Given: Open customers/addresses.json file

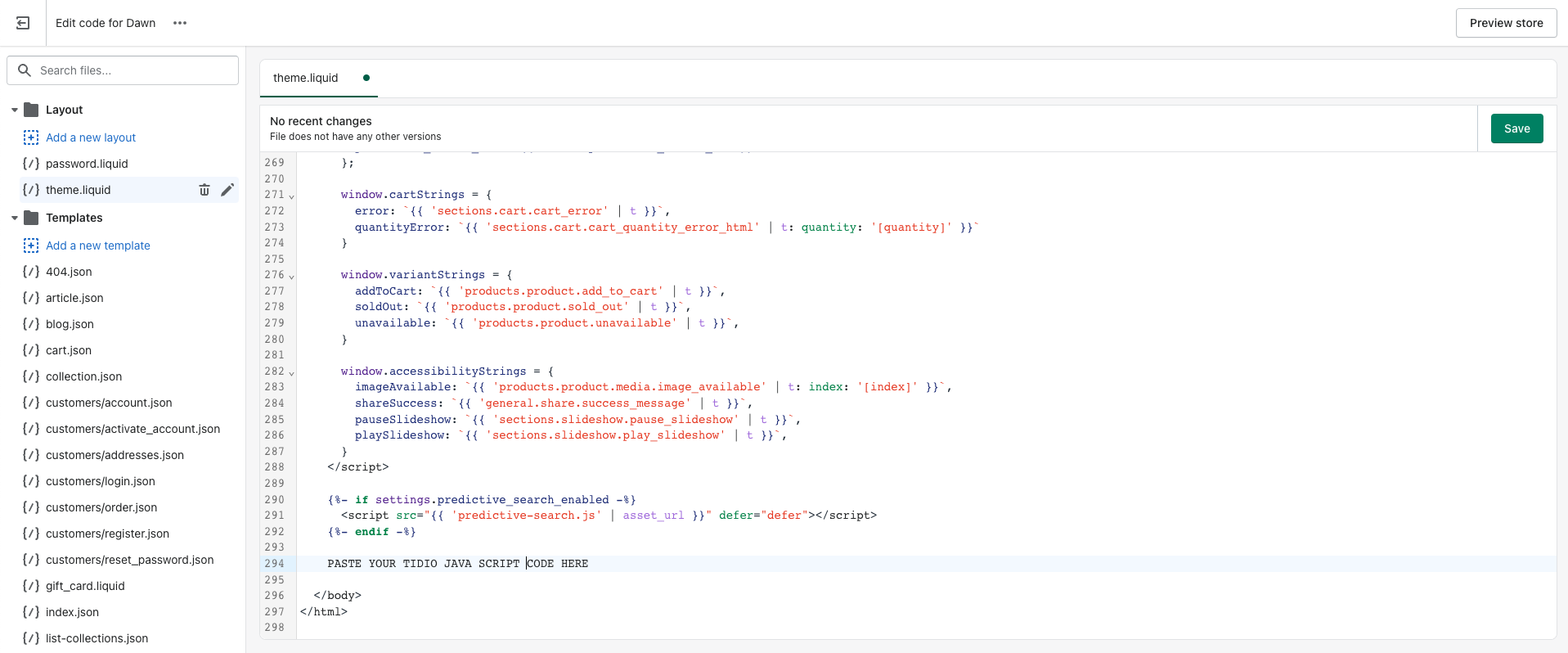Looking at the screenshot, I should pyautogui.click(x=115, y=455).
